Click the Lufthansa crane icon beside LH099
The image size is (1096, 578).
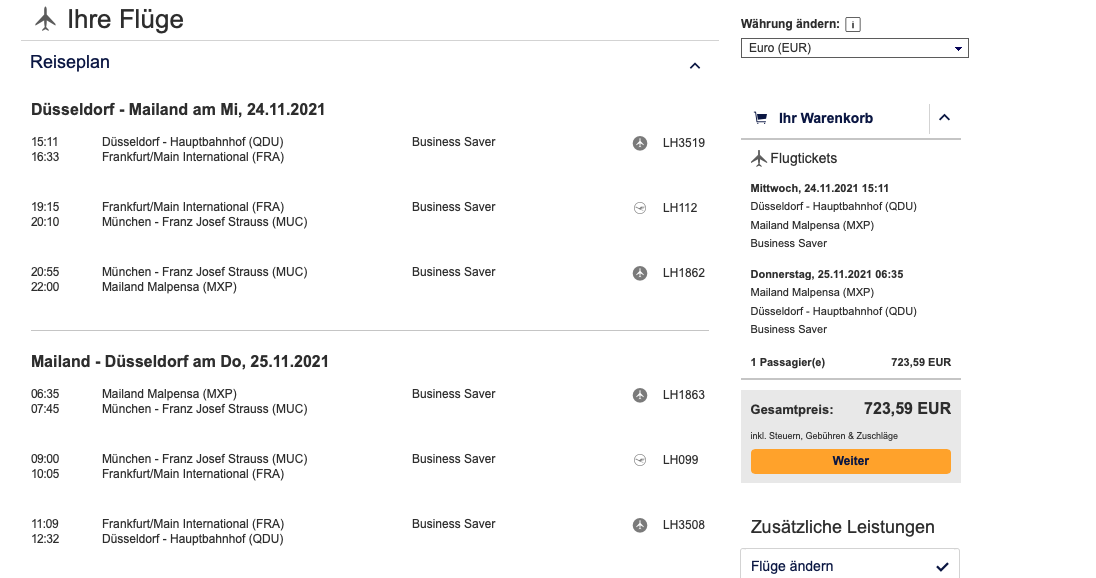click(x=640, y=460)
